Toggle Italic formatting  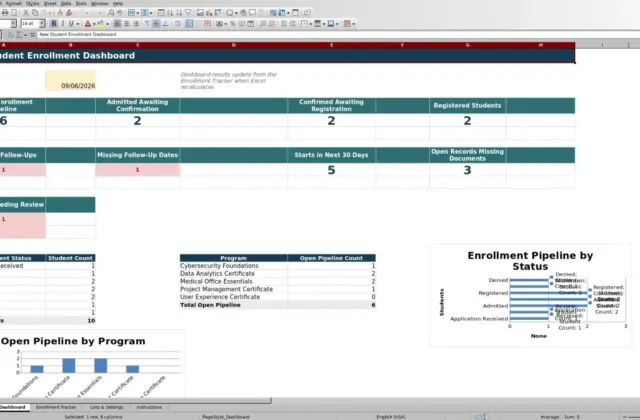click(x=62, y=24)
